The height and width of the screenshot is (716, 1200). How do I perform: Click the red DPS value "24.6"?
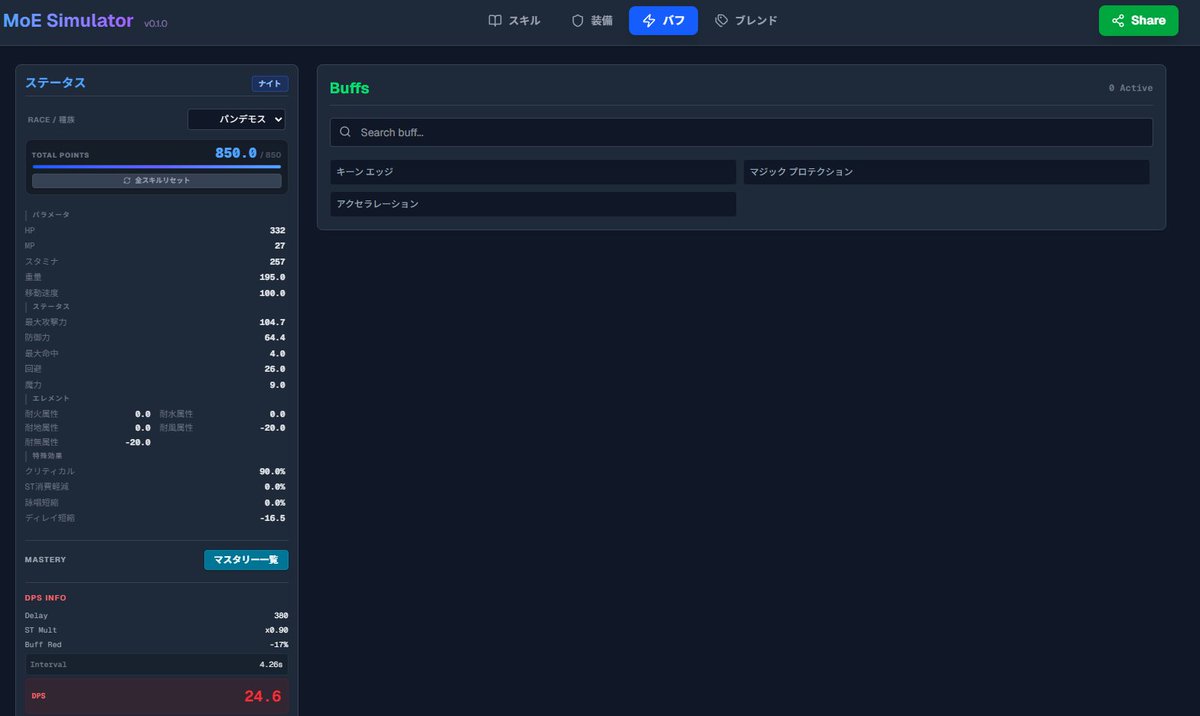pos(262,696)
